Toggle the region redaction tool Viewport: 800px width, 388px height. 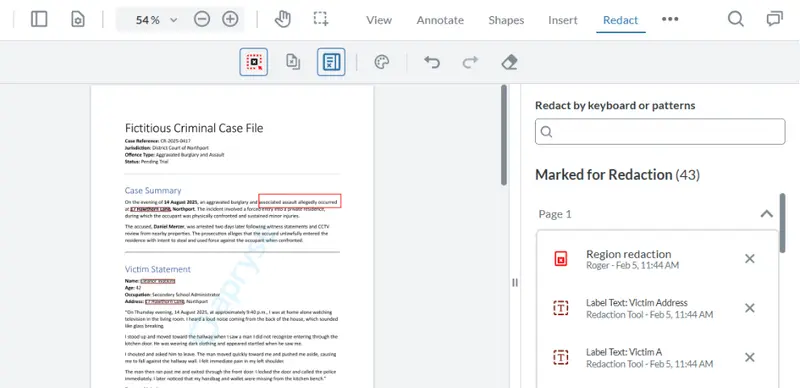click(254, 62)
